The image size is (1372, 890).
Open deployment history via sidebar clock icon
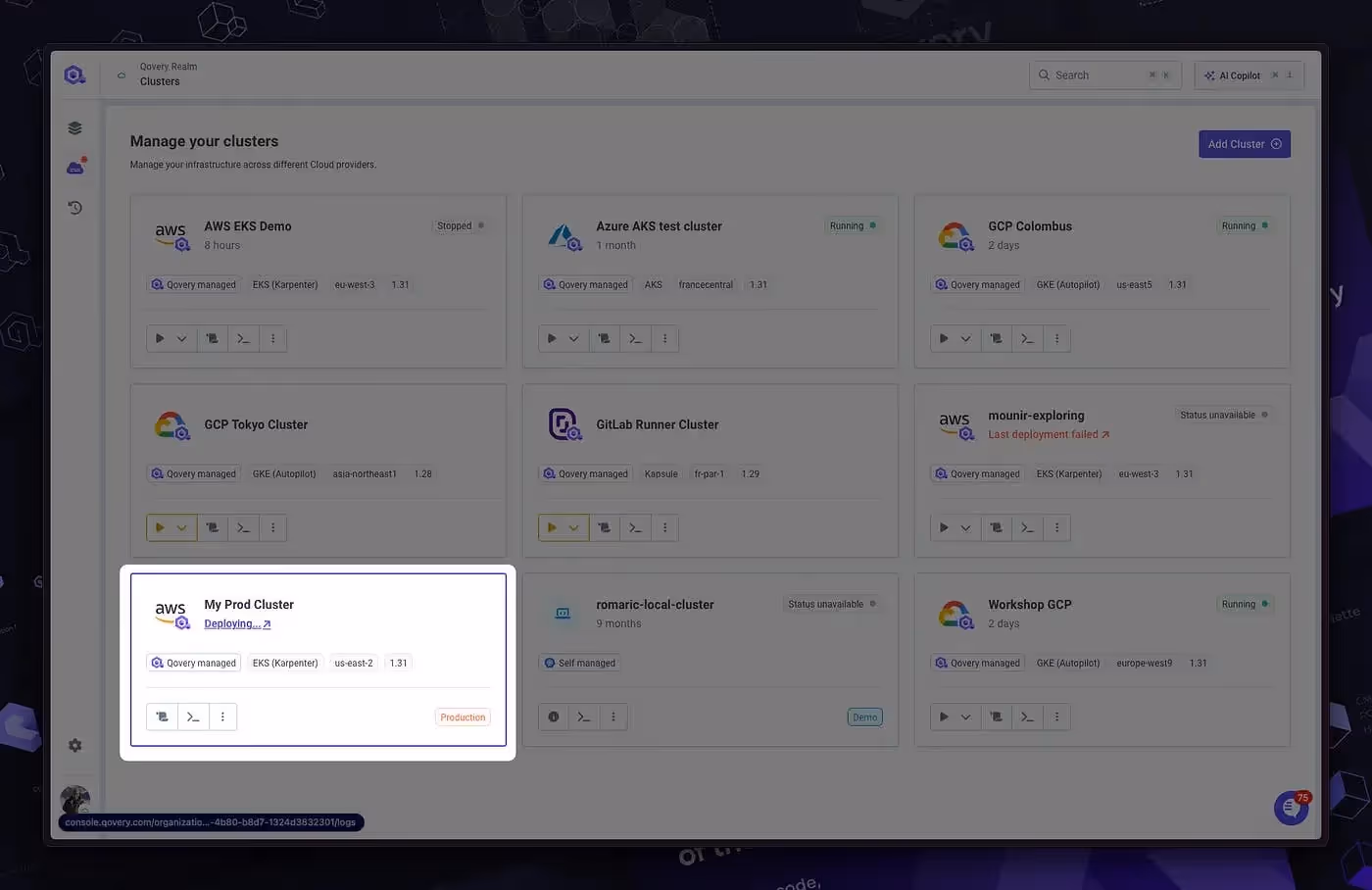point(74,207)
